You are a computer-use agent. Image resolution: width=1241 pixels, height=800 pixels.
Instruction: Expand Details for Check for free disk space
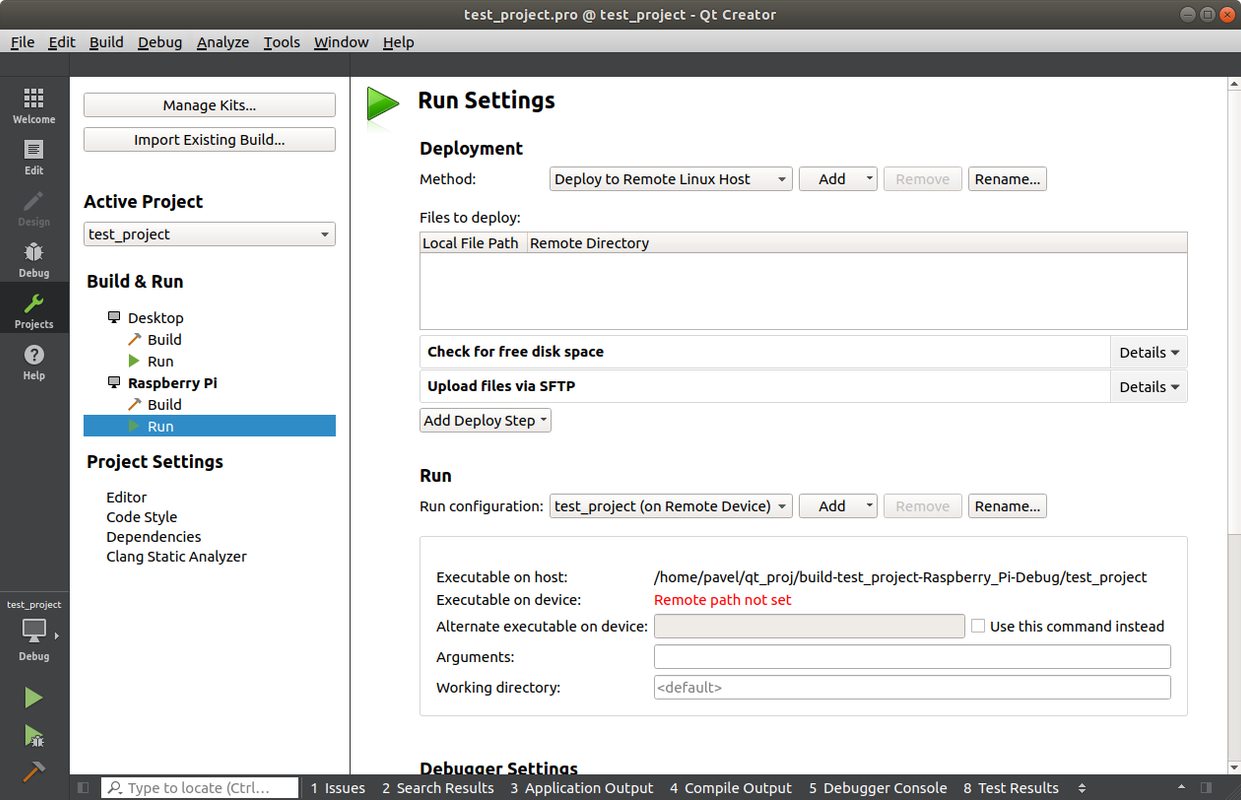[1149, 352]
